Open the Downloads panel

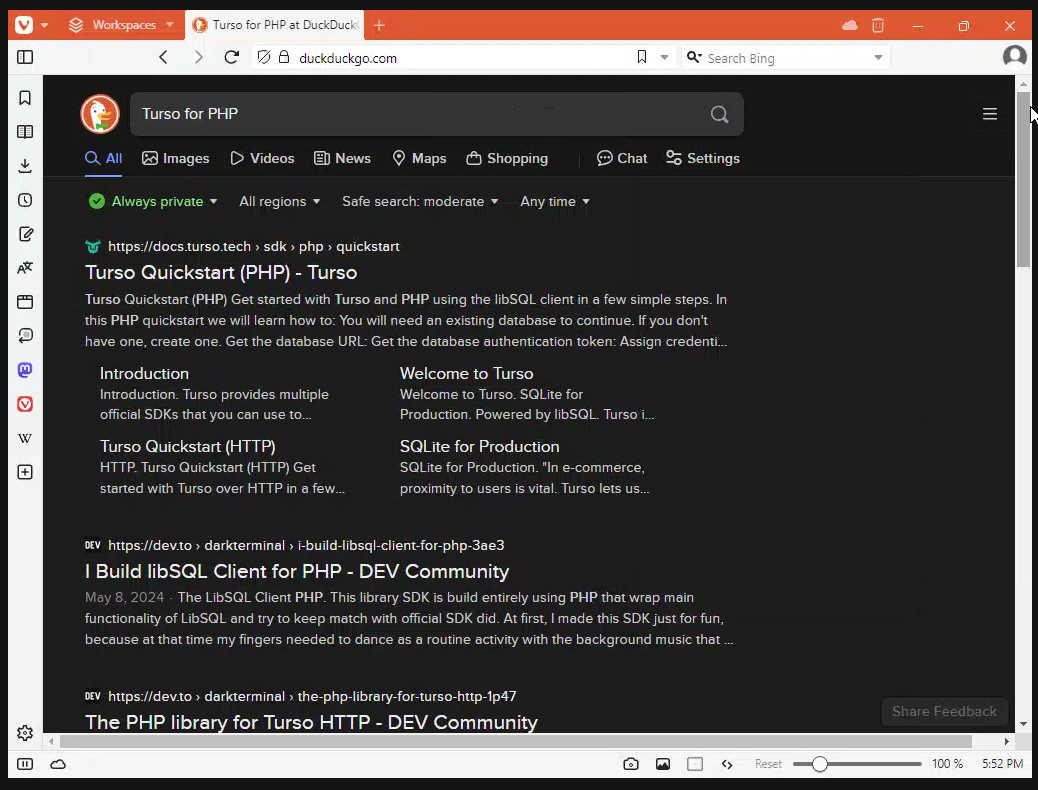24,165
